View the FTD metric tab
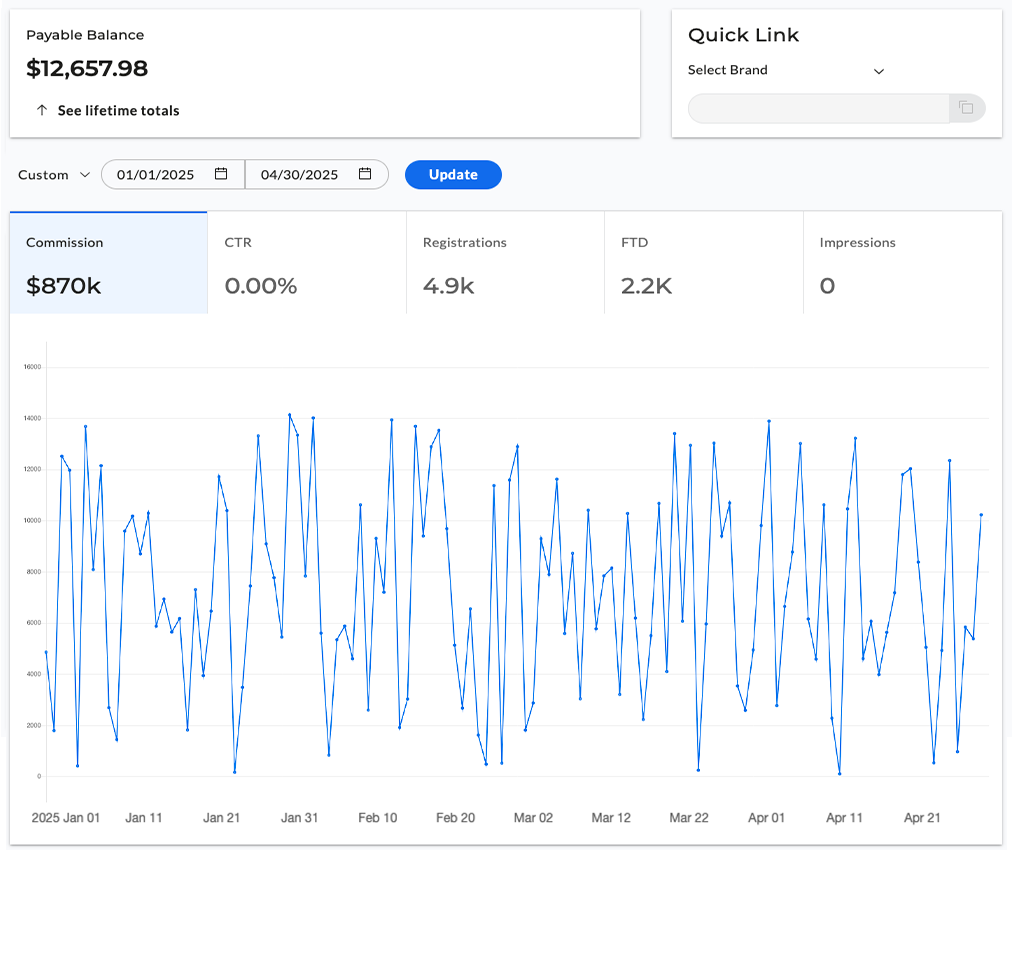1013x961 pixels. coord(703,263)
